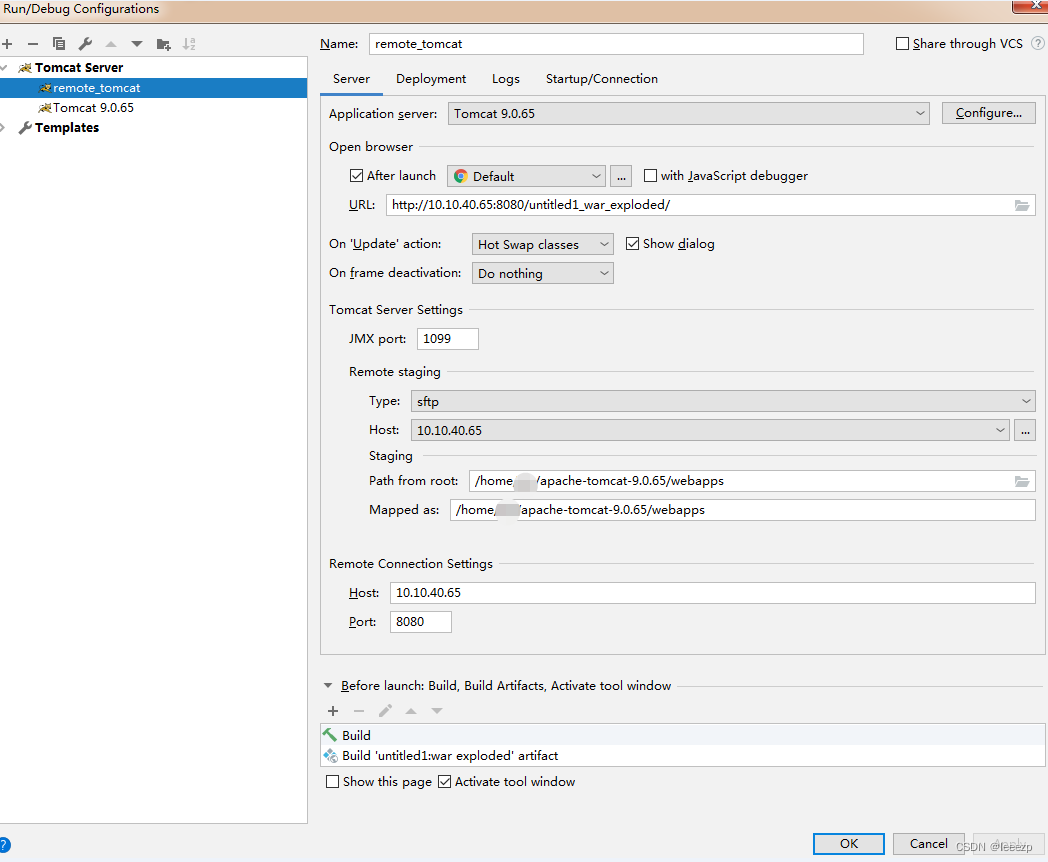Click the Templates wrench icon
This screenshot has width=1048, height=862.
coord(25,128)
